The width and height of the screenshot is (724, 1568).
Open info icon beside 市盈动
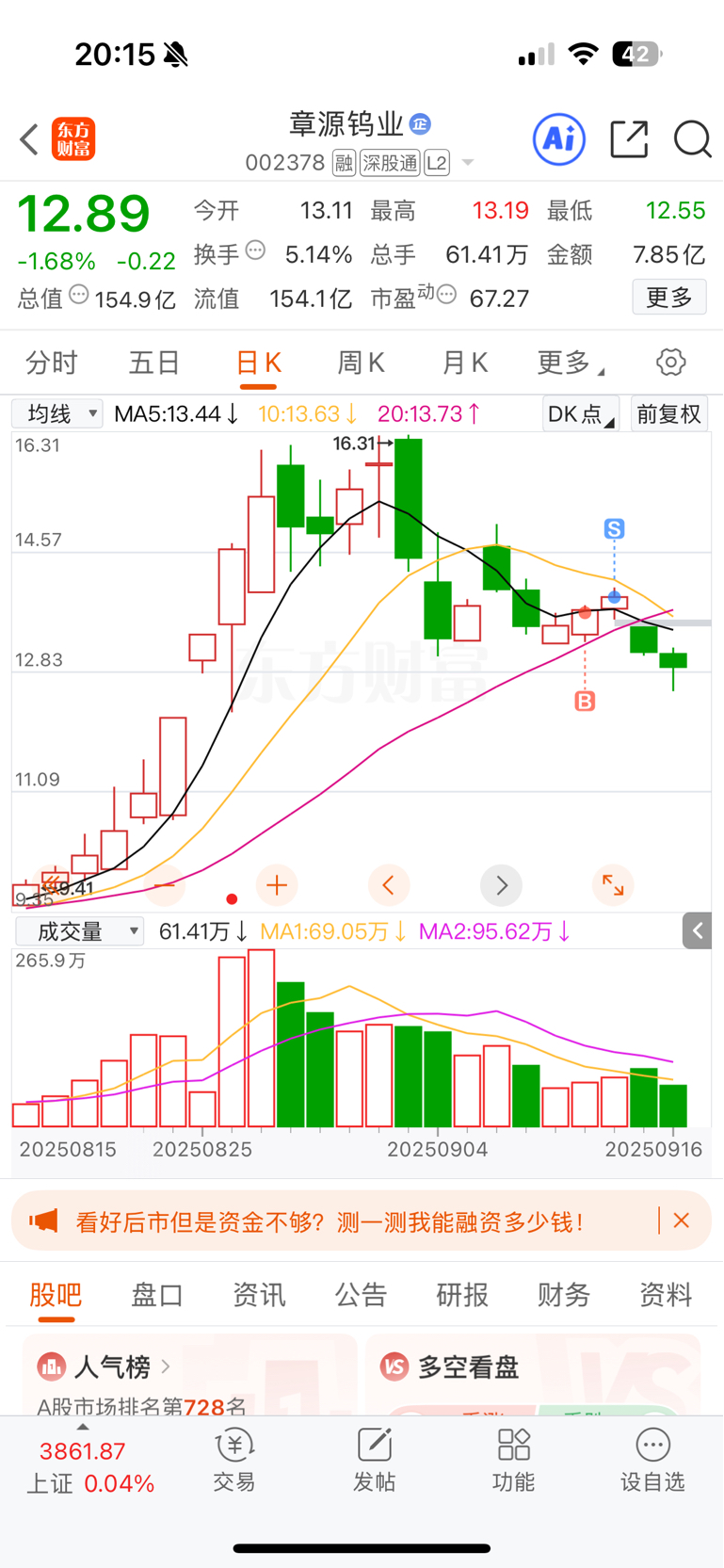[447, 295]
